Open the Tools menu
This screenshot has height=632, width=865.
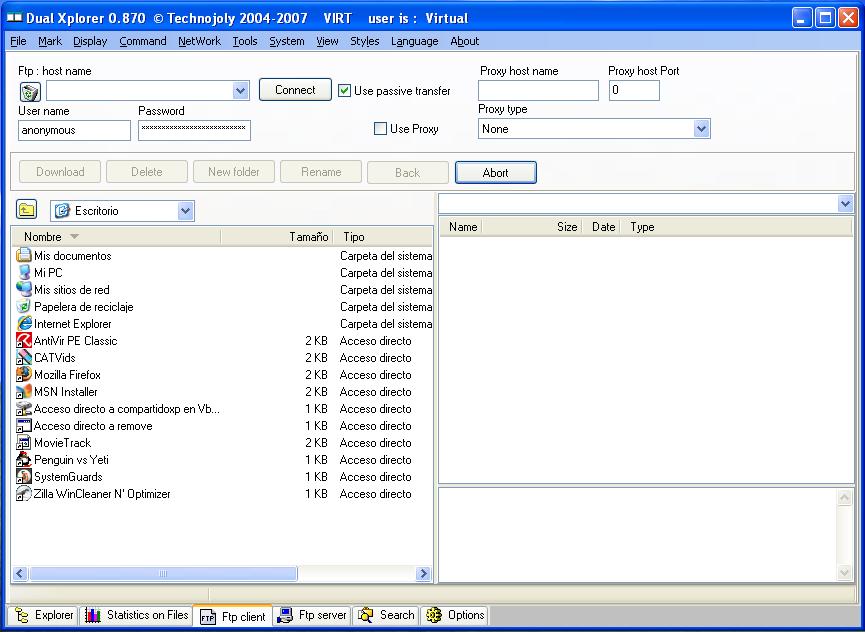tap(245, 41)
